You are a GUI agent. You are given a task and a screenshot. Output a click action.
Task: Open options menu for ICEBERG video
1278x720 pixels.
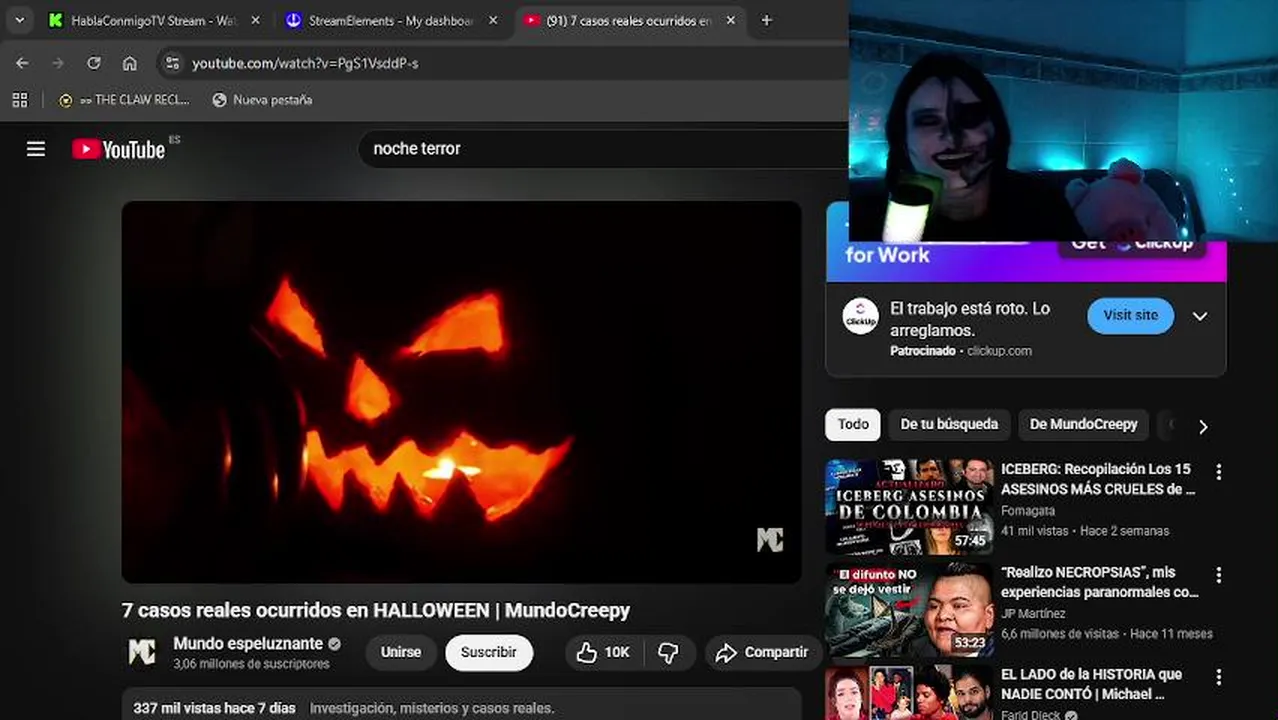[1218, 472]
